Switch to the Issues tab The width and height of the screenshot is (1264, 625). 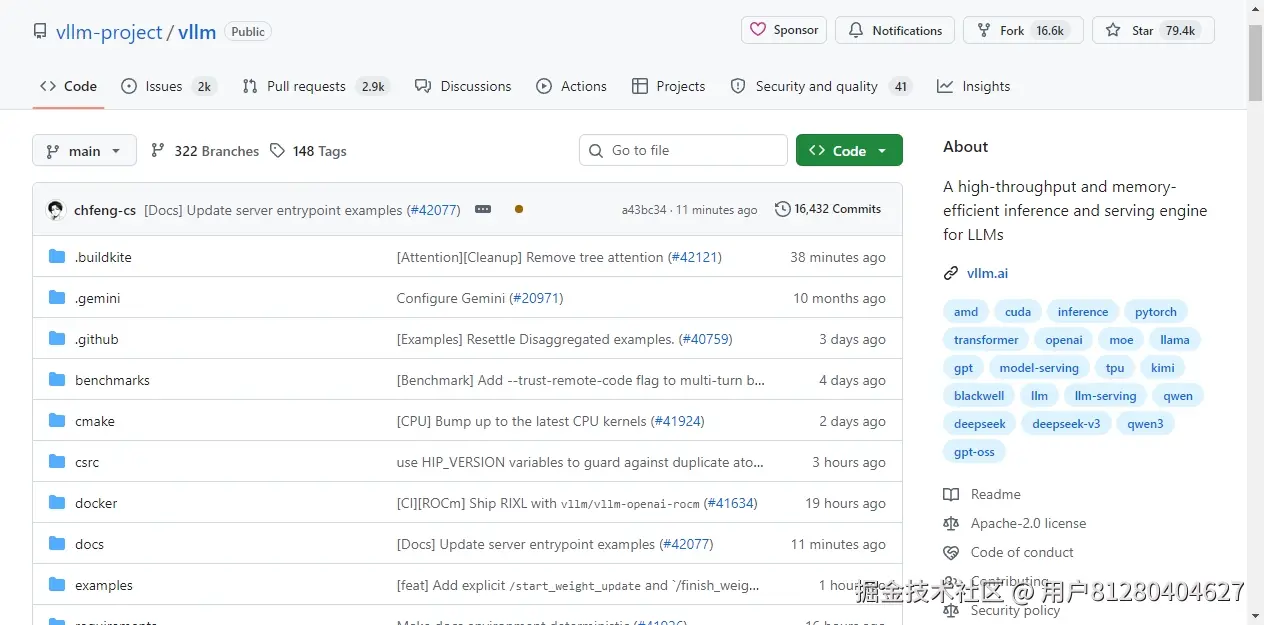coord(168,86)
